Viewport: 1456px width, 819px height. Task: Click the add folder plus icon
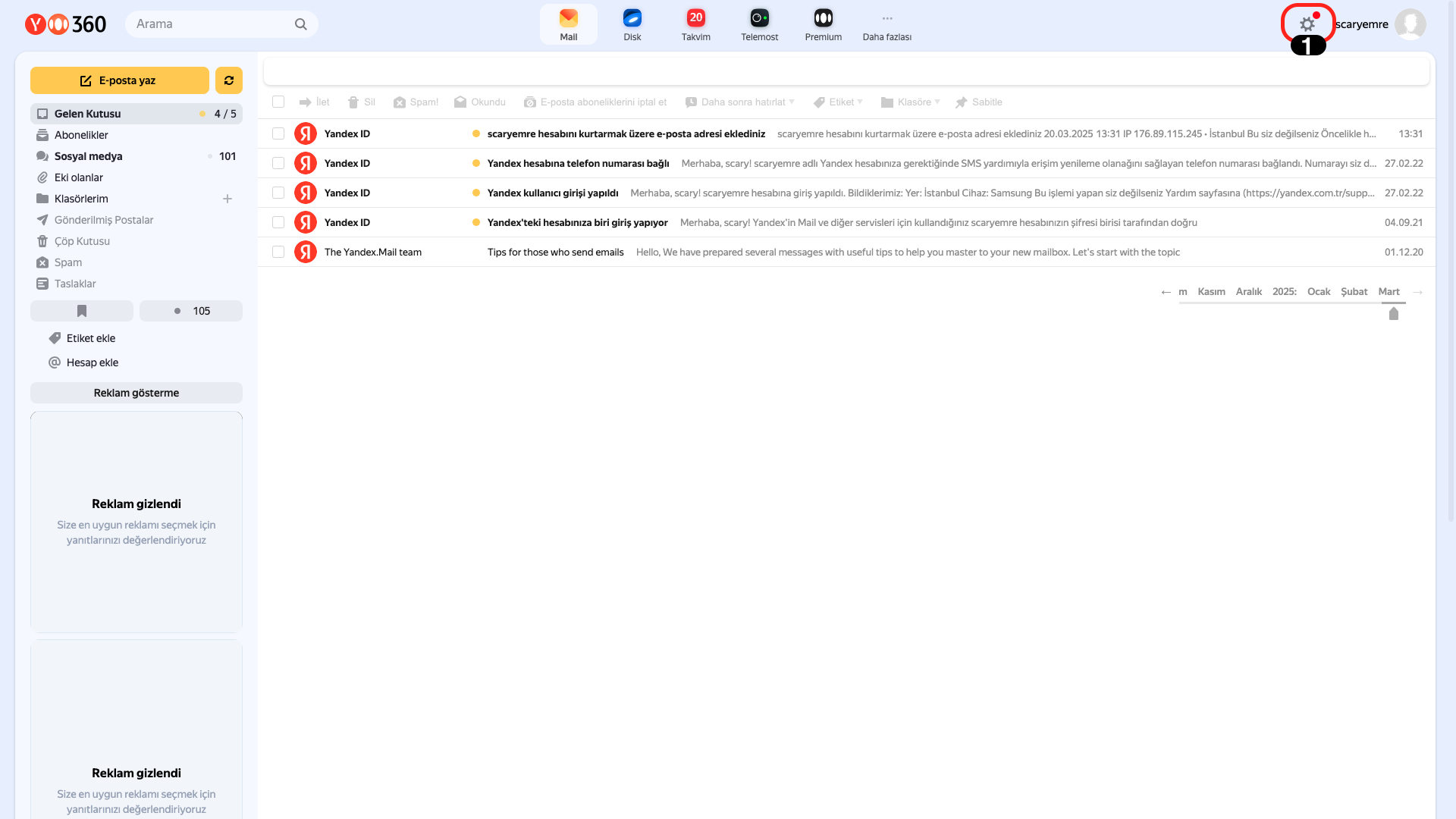[227, 199]
